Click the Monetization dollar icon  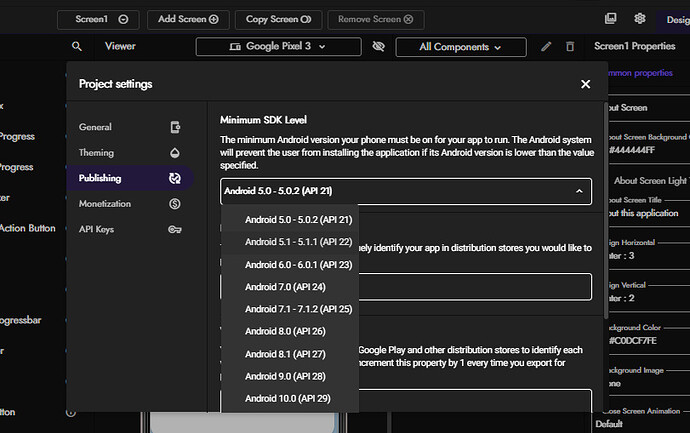pyautogui.click(x=175, y=204)
